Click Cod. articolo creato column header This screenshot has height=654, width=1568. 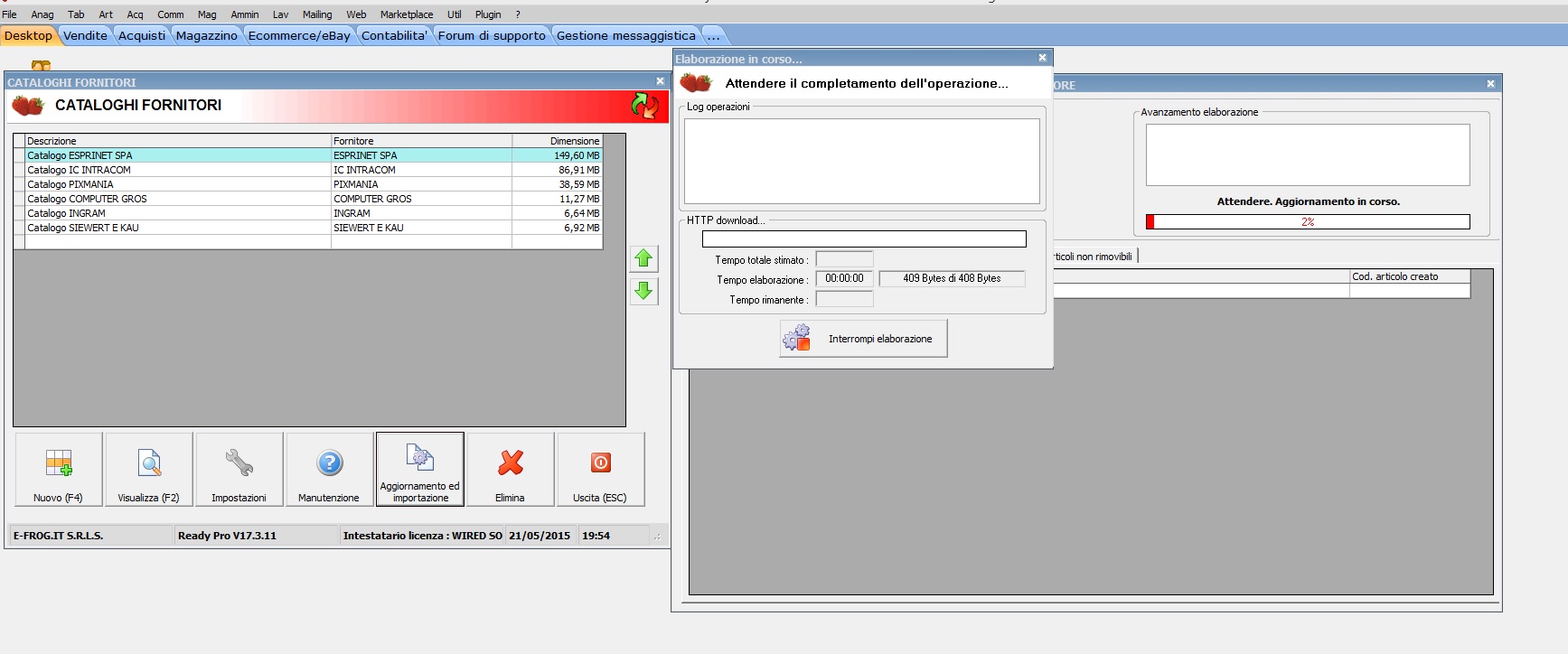[1410, 276]
